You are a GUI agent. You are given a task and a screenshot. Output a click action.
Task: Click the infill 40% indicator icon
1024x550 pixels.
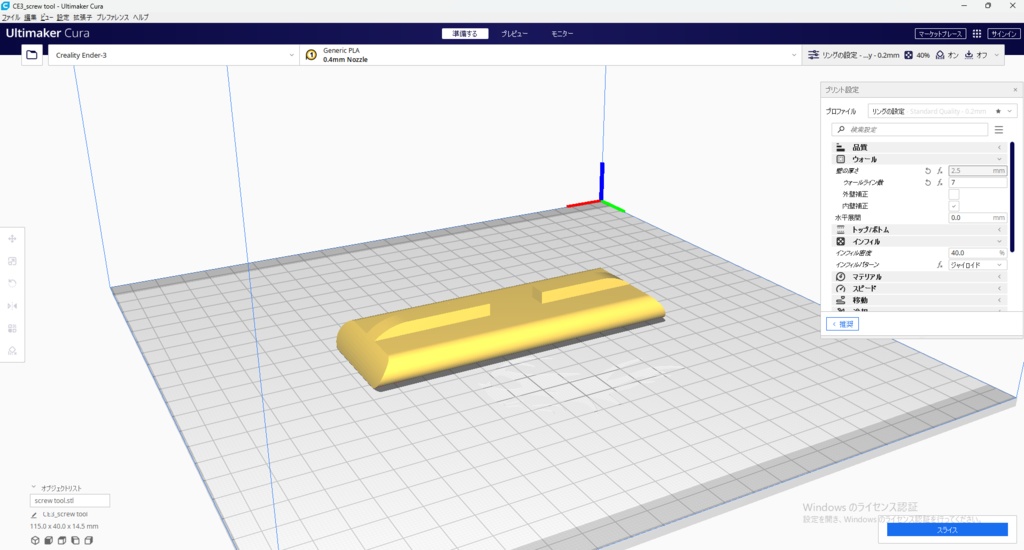pyautogui.click(x=908, y=55)
